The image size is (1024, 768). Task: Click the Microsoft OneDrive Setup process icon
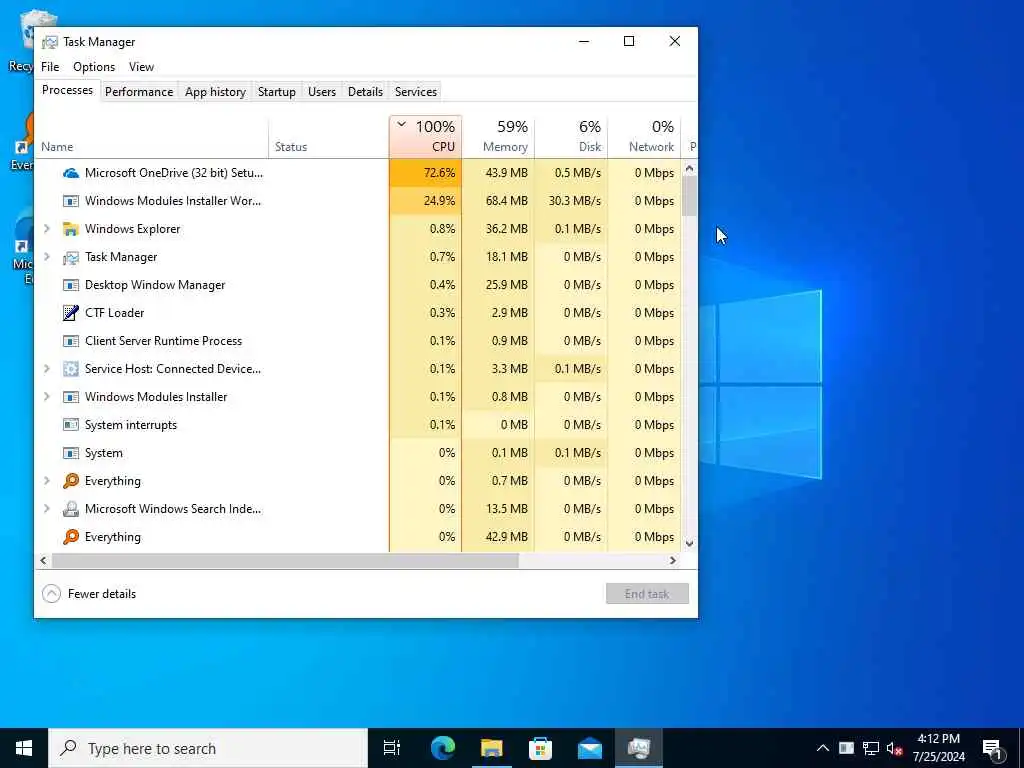tap(71, 173)
